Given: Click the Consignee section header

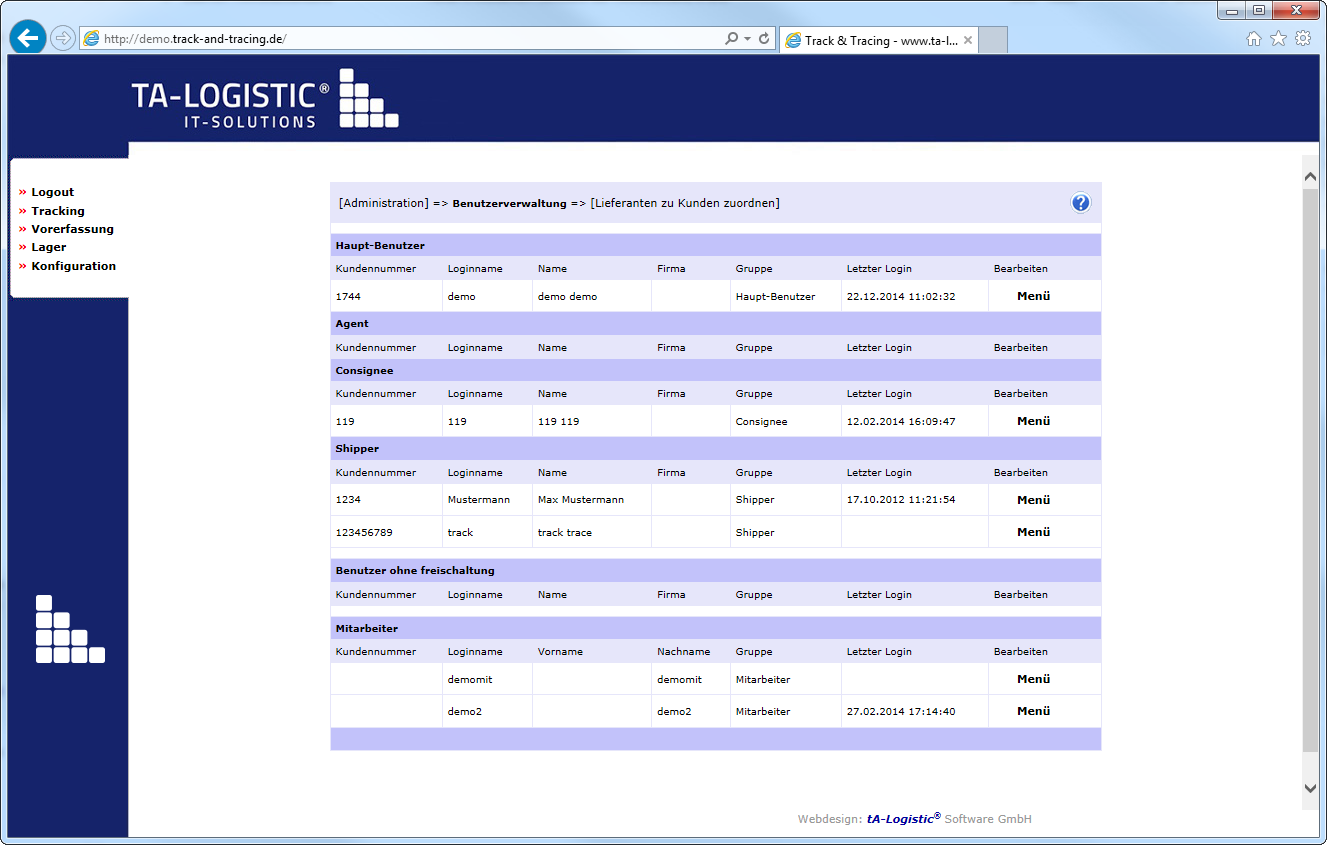Looking at the screenshot, I should (x=716, y=370).
